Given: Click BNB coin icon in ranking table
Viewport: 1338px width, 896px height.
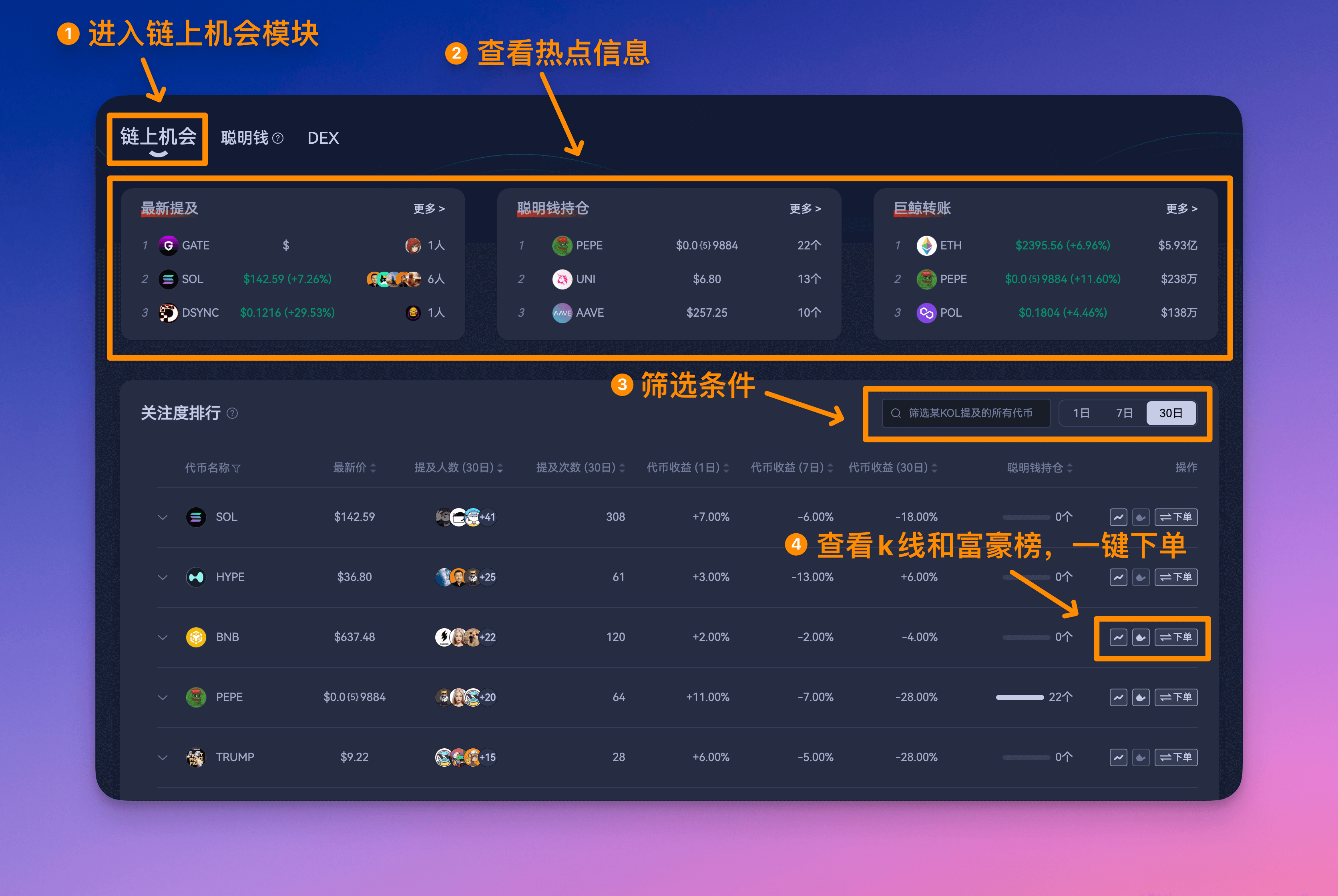Looking at the screenshot, I should coord(196,637).
